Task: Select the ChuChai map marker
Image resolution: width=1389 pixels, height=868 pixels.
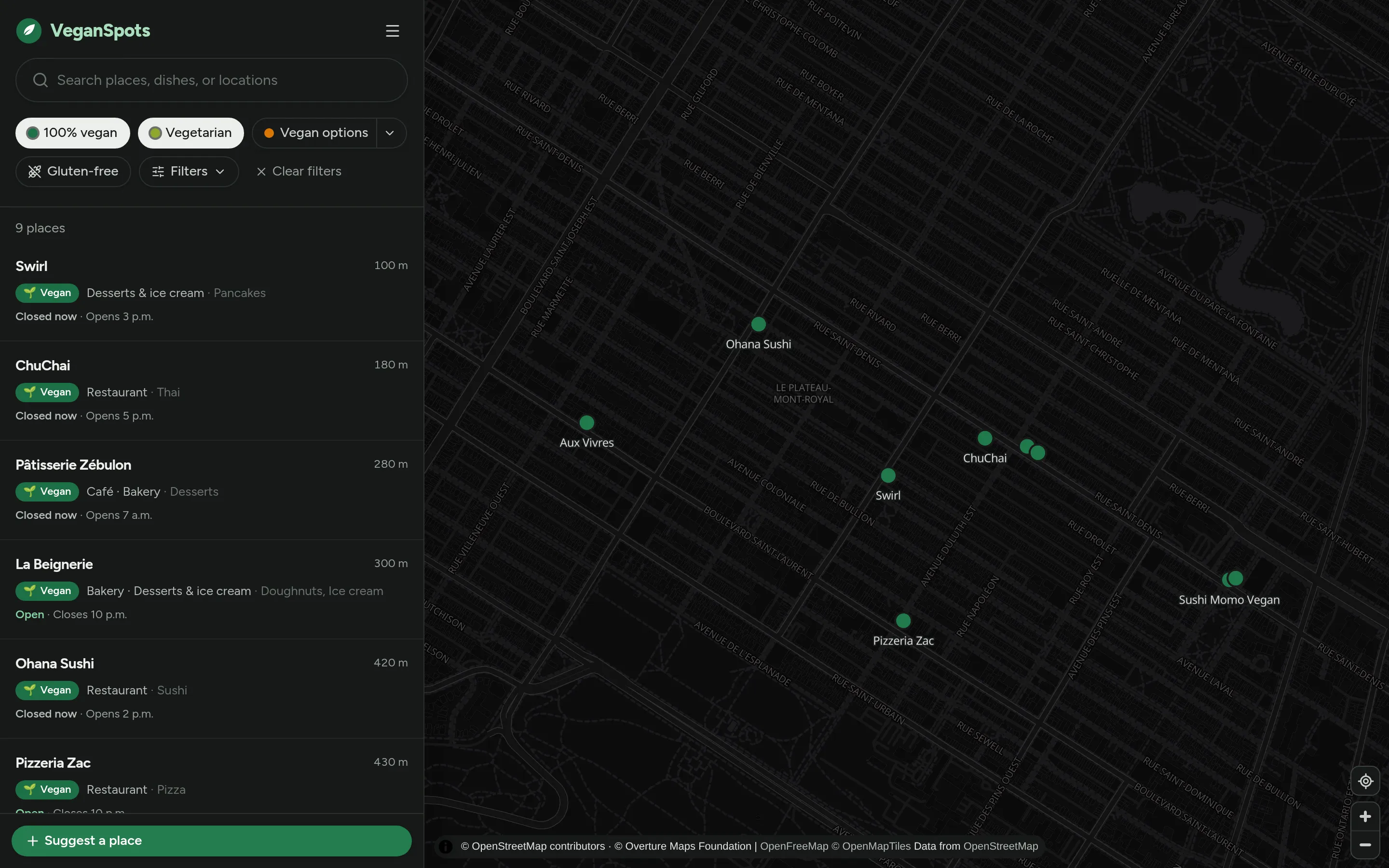Action: point(985,439)
